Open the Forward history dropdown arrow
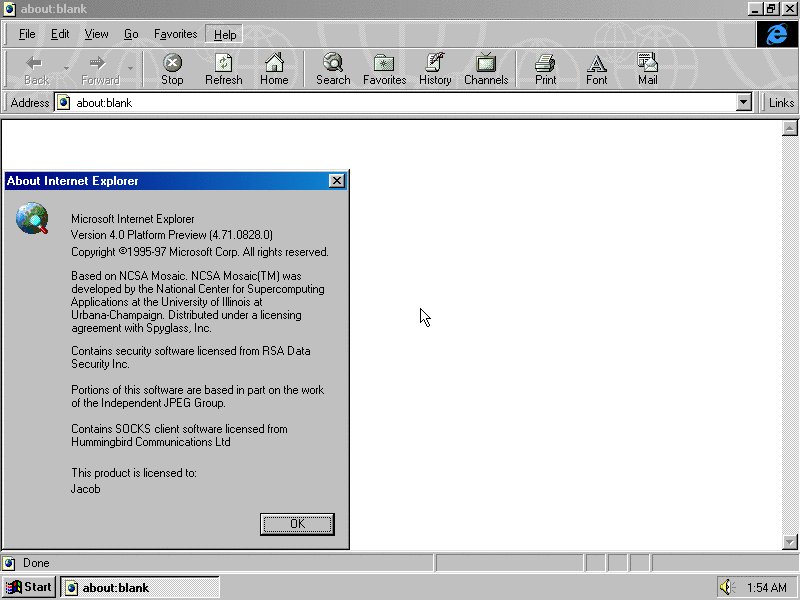 coord(131,69)
